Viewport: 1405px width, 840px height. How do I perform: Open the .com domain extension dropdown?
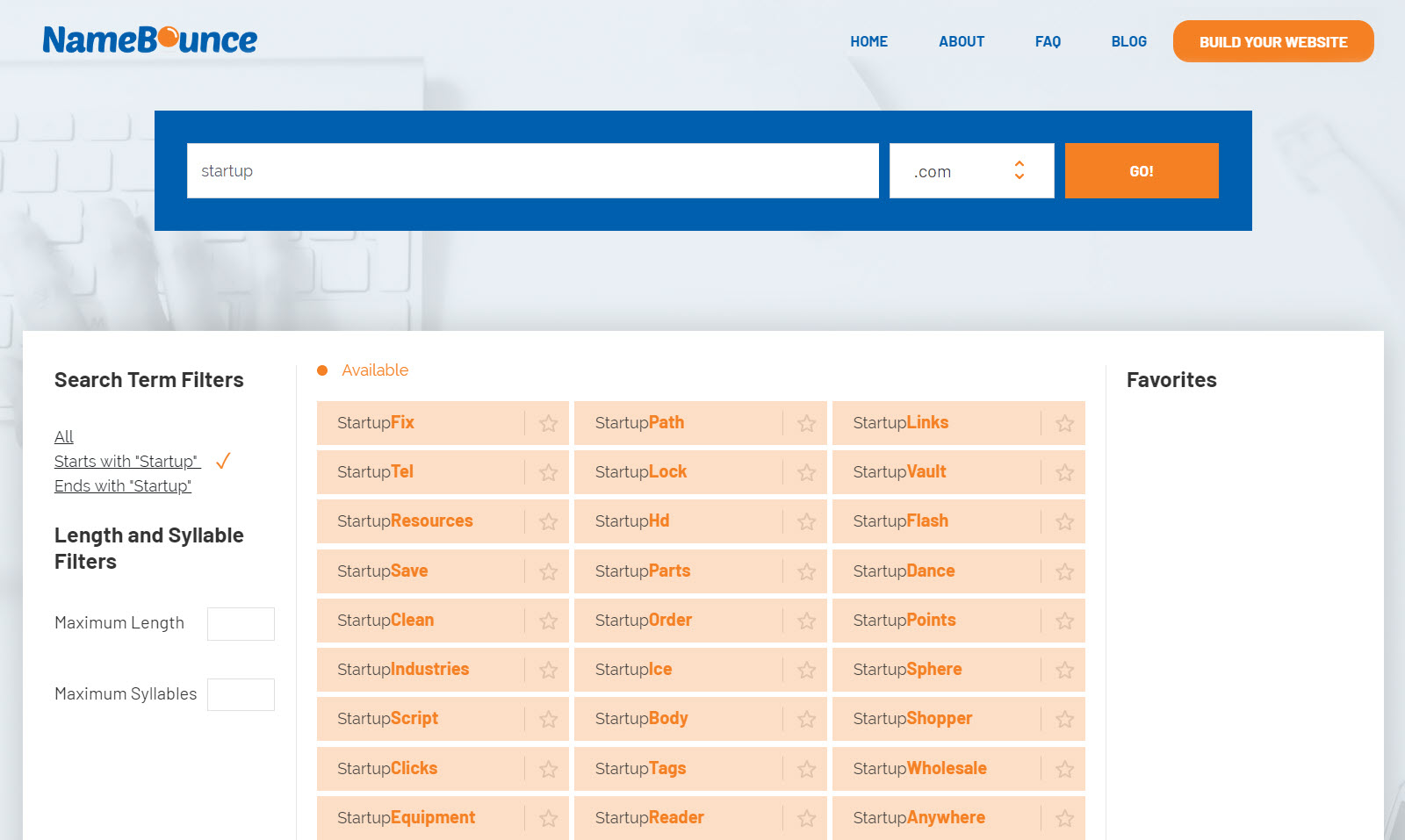tap(971, 171)
